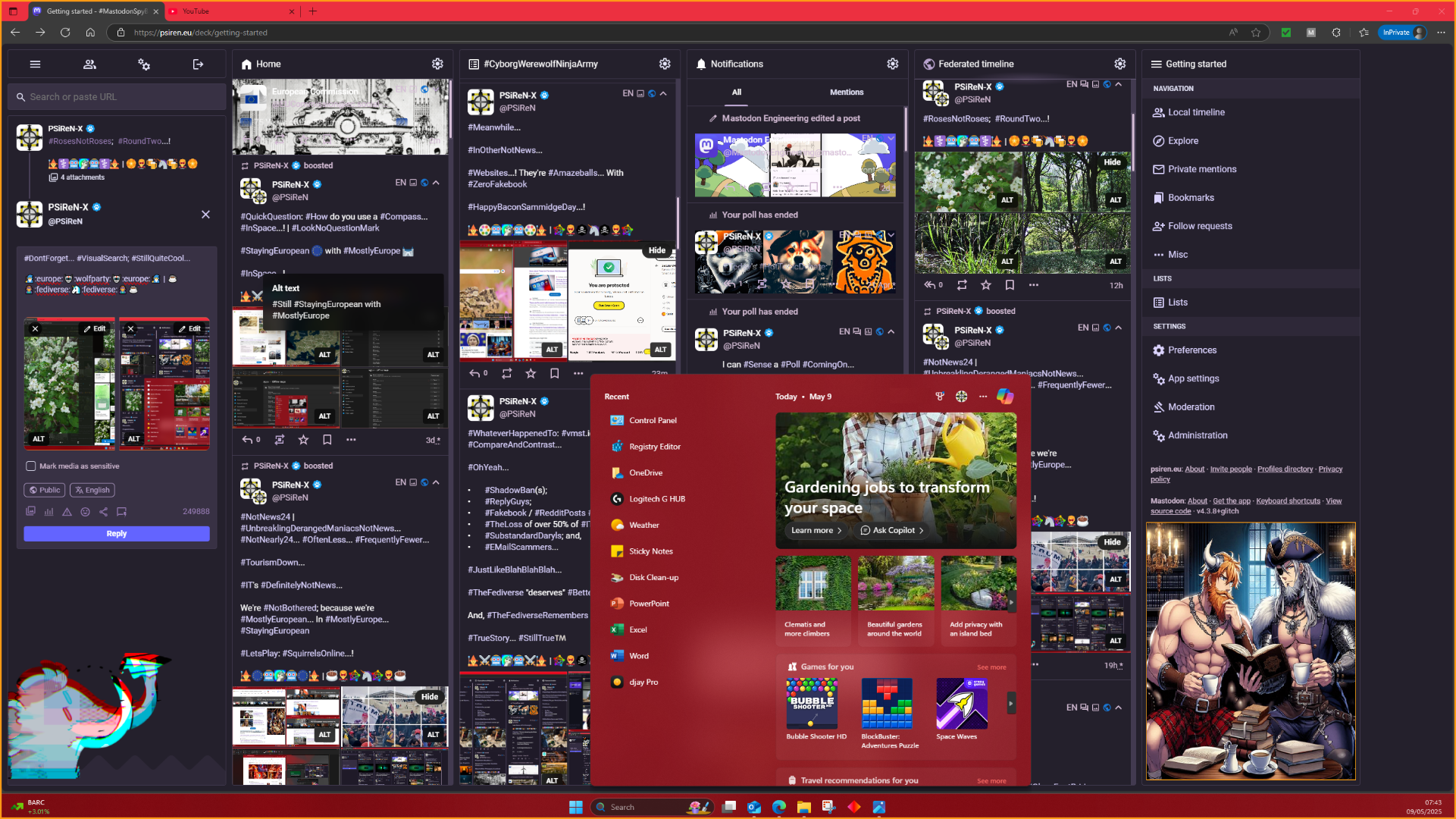Open Notifications column settings gear
Viewport: 1456px width, 819px height.
[893, 64]
